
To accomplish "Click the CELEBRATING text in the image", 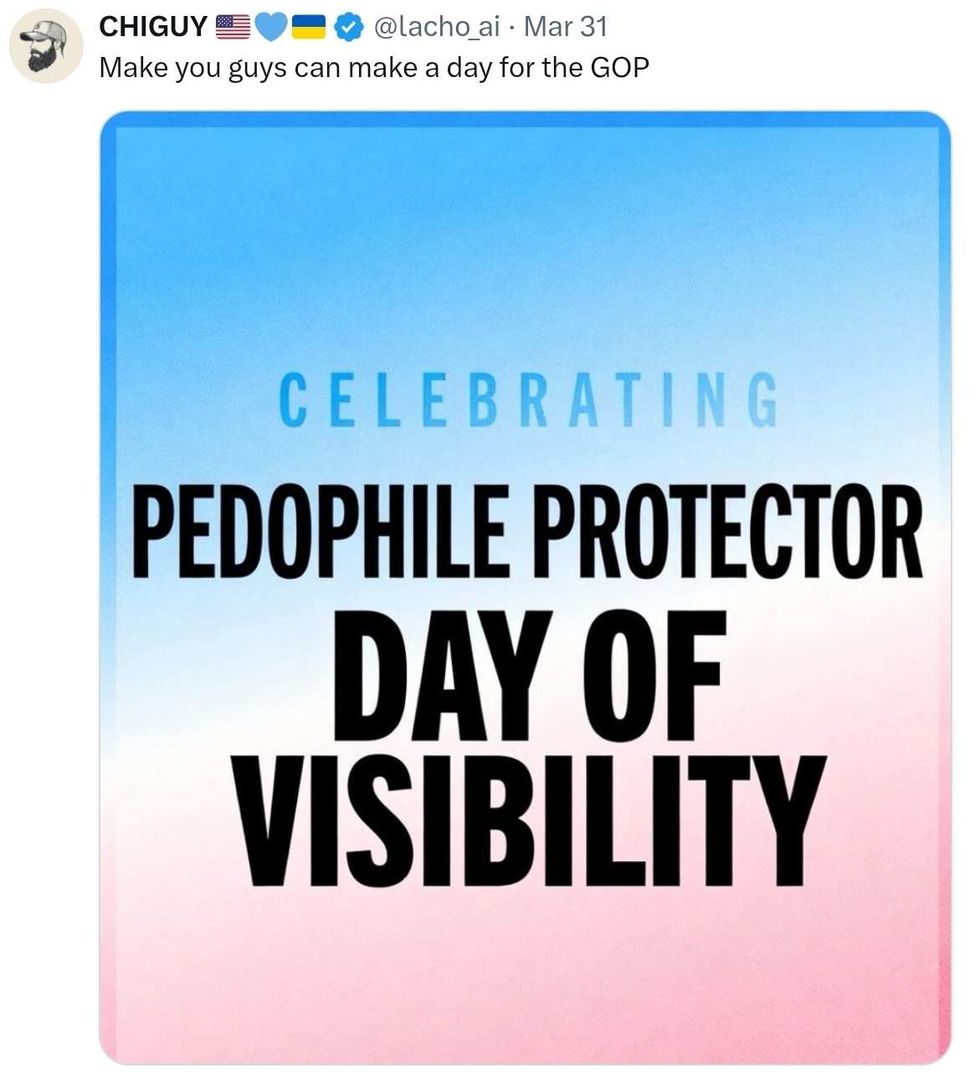I will [x=527, y=400].
